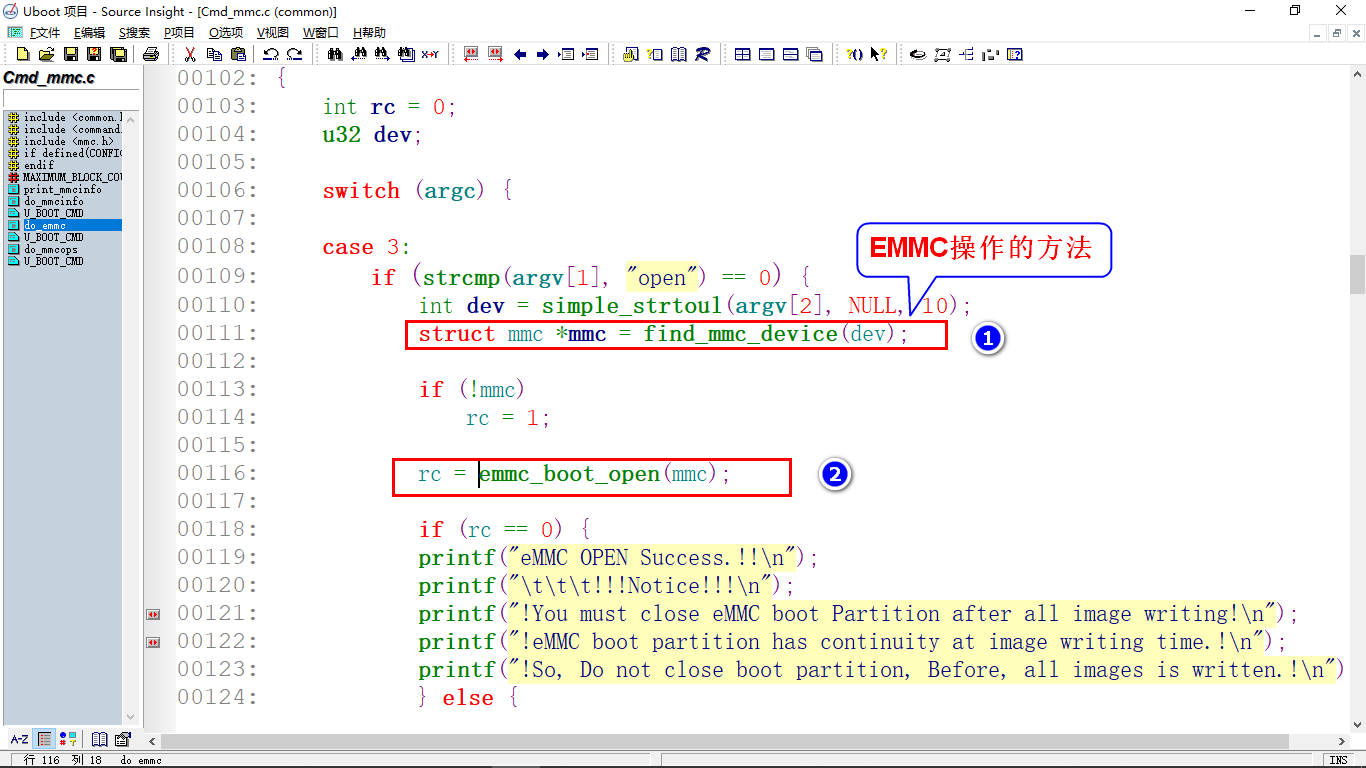Paste using the clipboard icon

point(238,54)
